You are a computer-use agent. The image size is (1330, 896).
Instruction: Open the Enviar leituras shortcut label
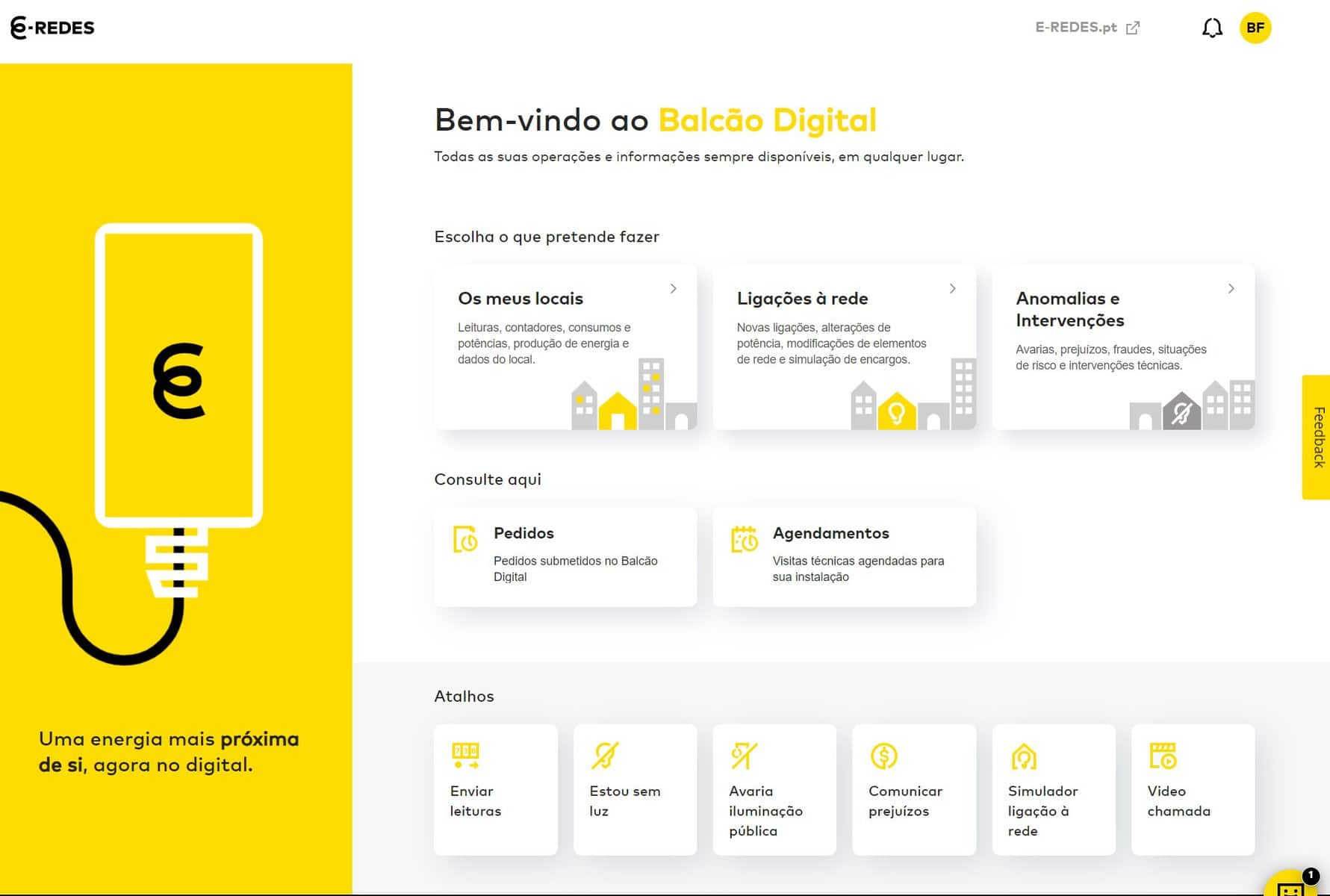(476, 800)
